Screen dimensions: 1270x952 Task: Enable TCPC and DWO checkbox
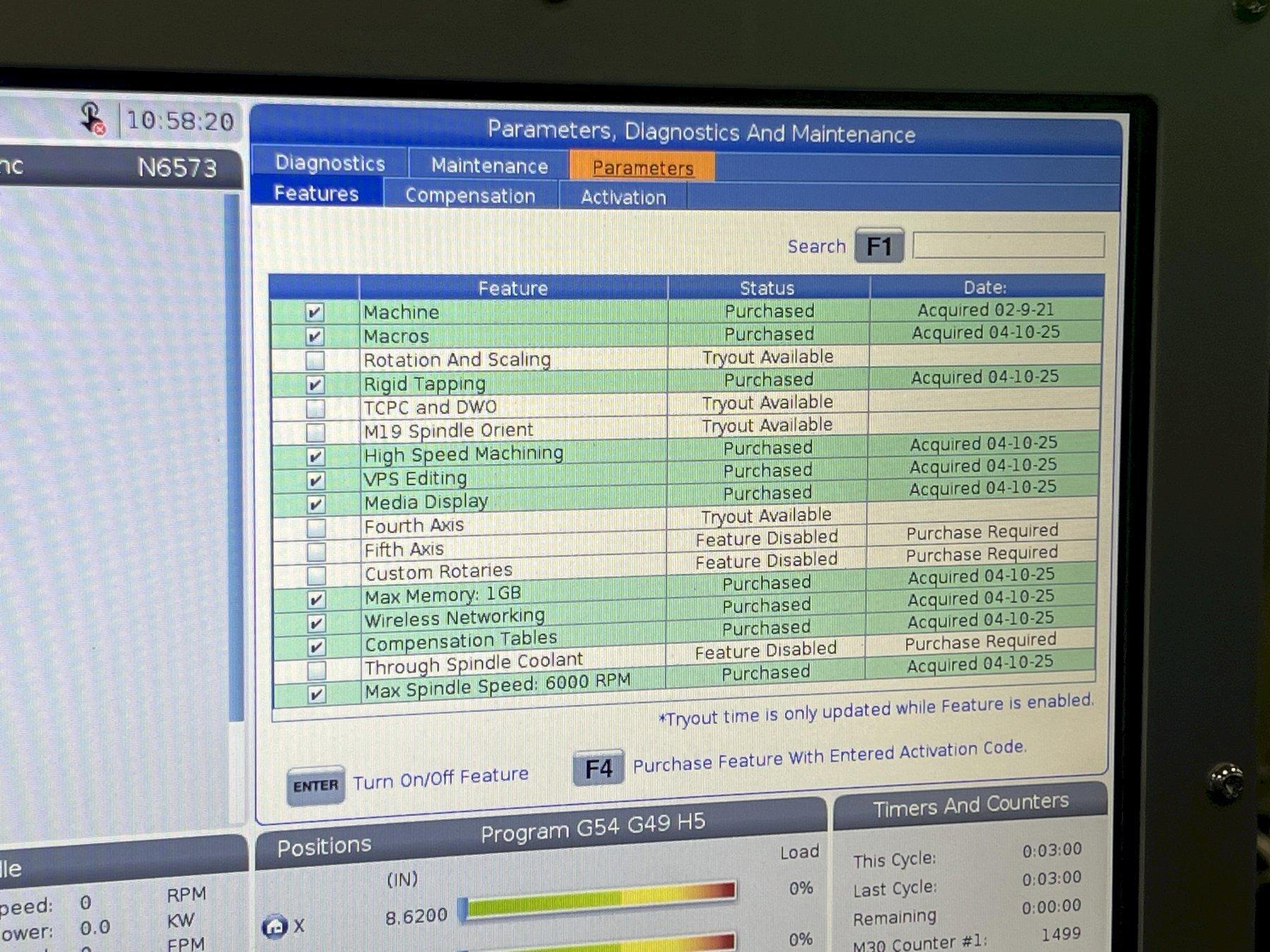tap(315, 408)
